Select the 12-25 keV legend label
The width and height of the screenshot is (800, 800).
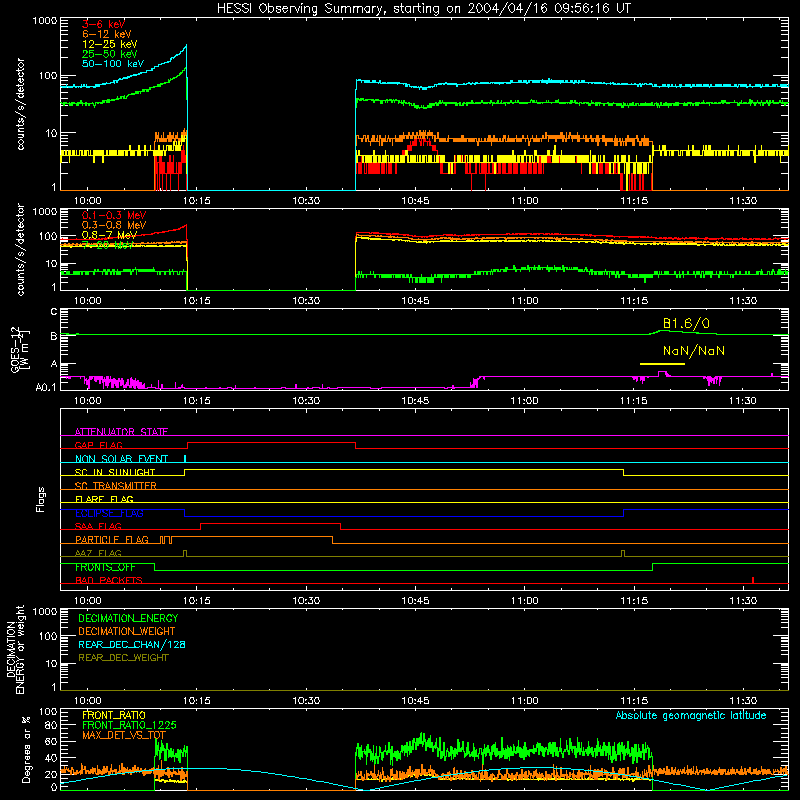tap(110, 44)
